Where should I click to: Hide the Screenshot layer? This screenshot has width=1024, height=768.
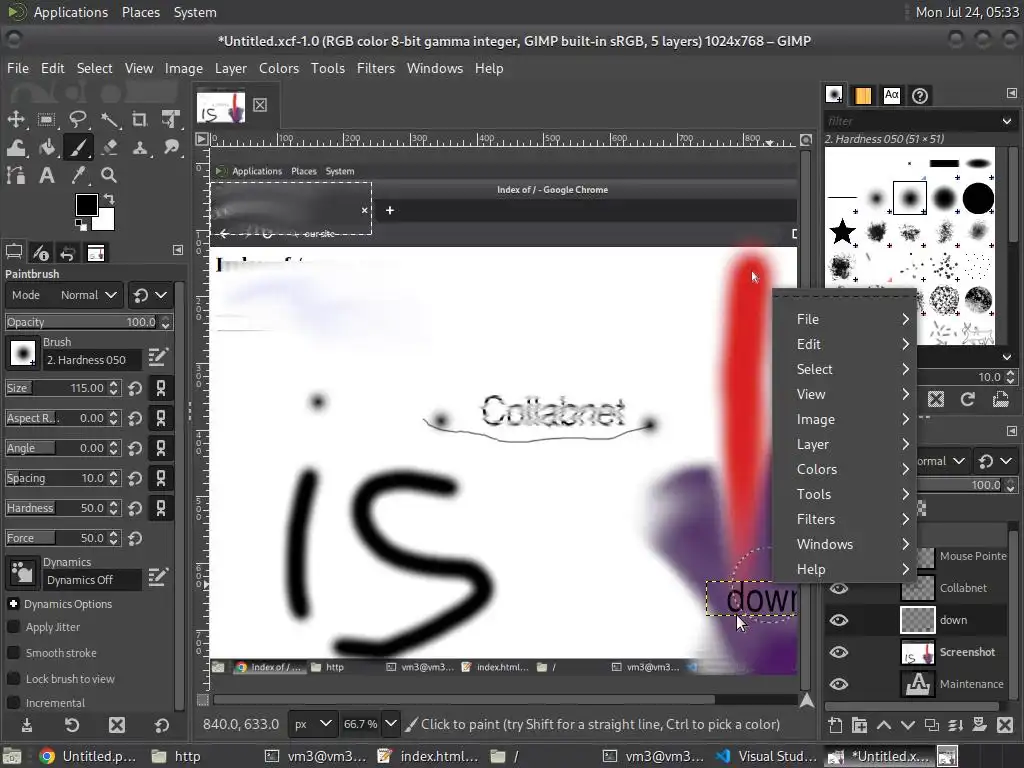tap(839, 652)
